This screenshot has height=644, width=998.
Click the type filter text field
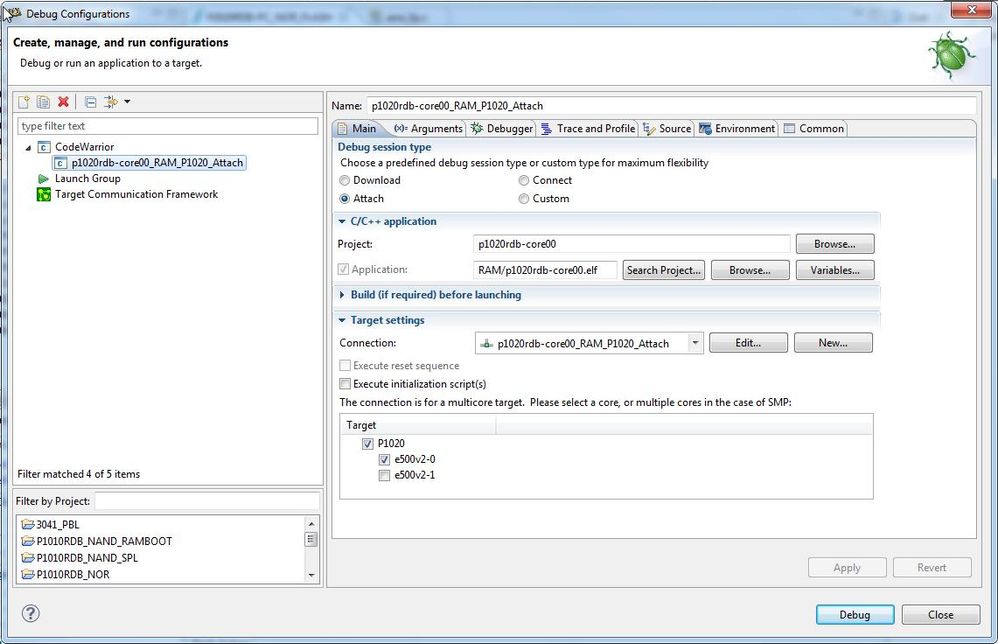(x=167, y=126)
